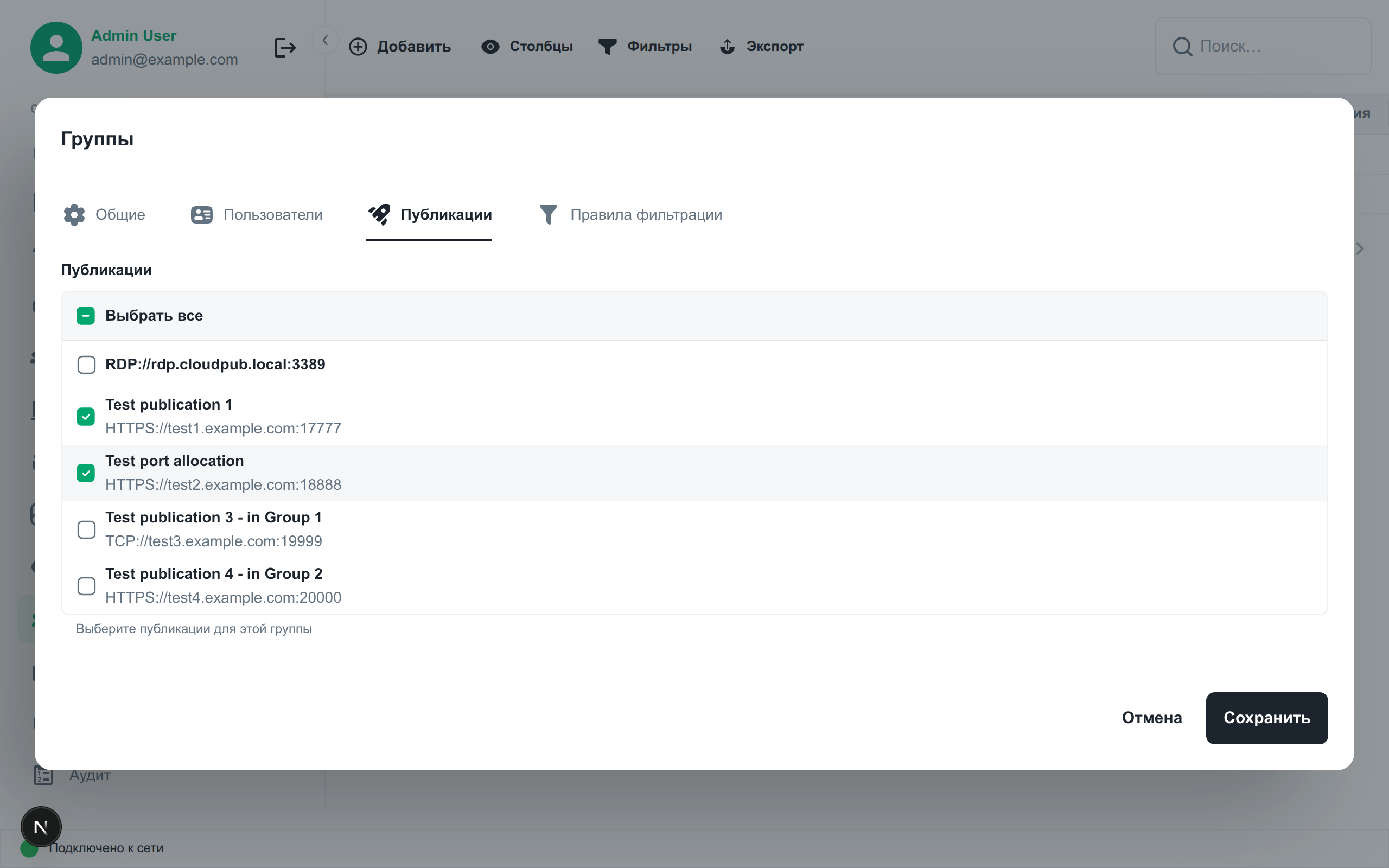The width and height of the screenshot is (1389, 868).
Task: Click the Отмена button
Action: pos(1151,718)
